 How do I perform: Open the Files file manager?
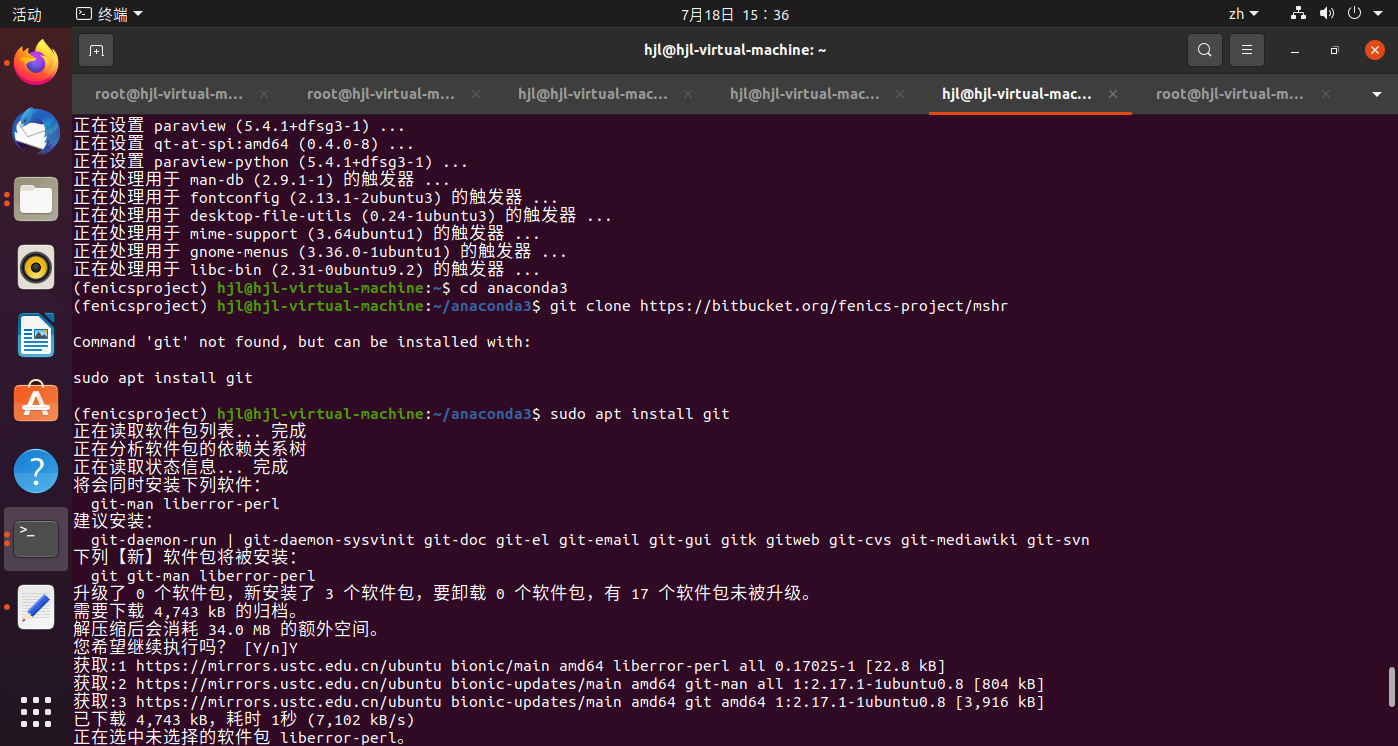click(x=36, y=199)
